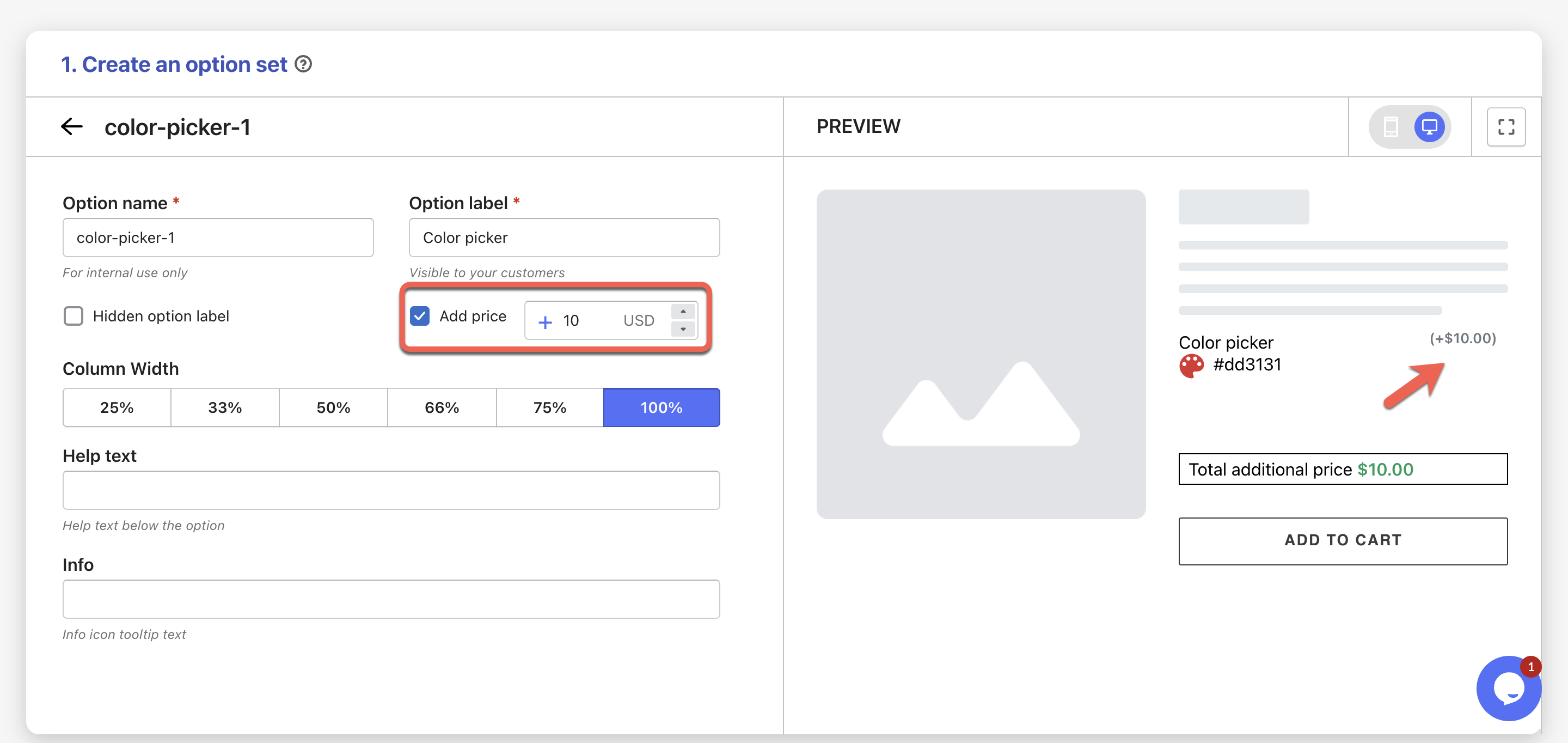Set column width to 50%
The height and width of the screenshot is (743, 1568).
coord(333,407)
